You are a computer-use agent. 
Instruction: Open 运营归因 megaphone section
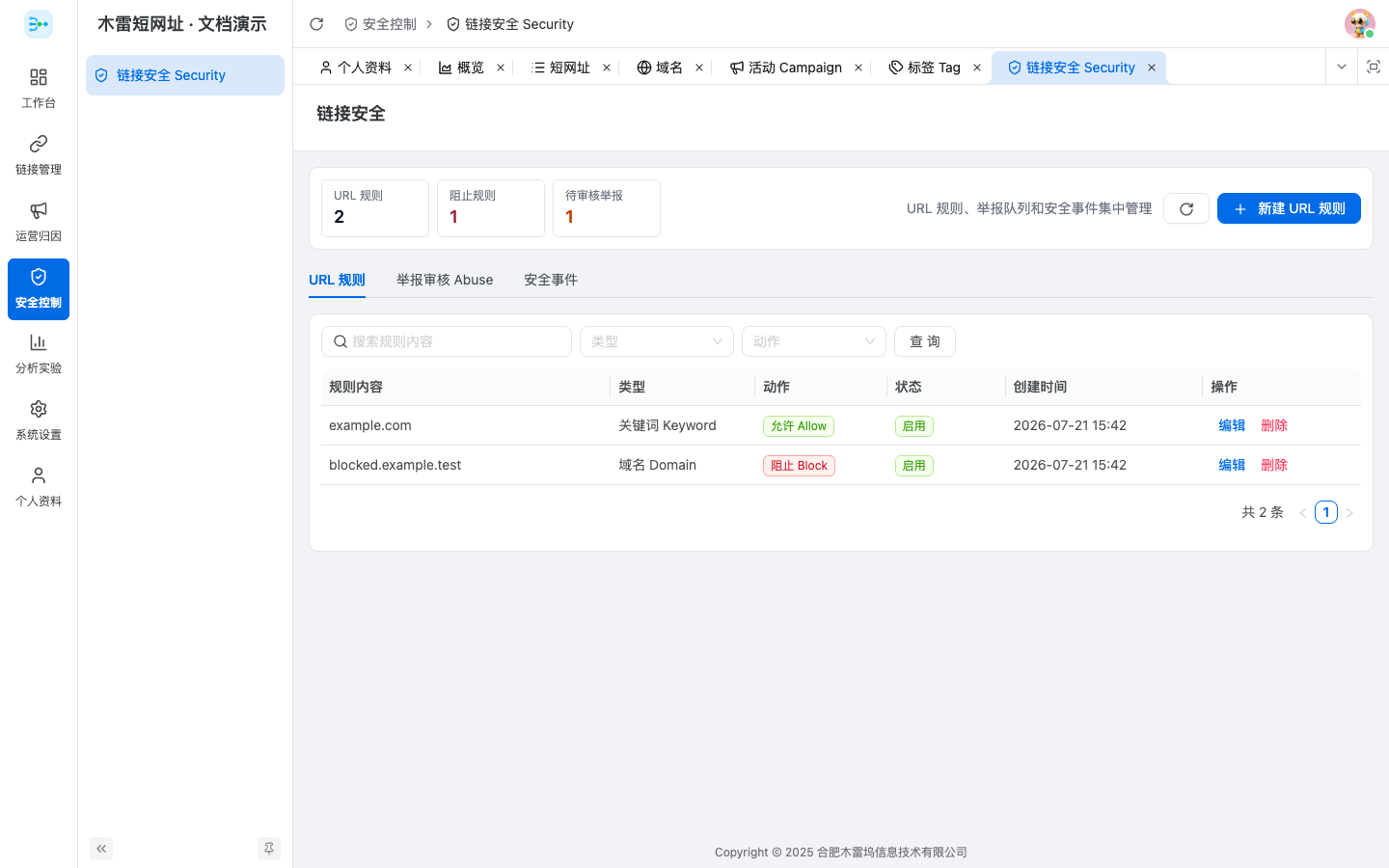(39, 222)
